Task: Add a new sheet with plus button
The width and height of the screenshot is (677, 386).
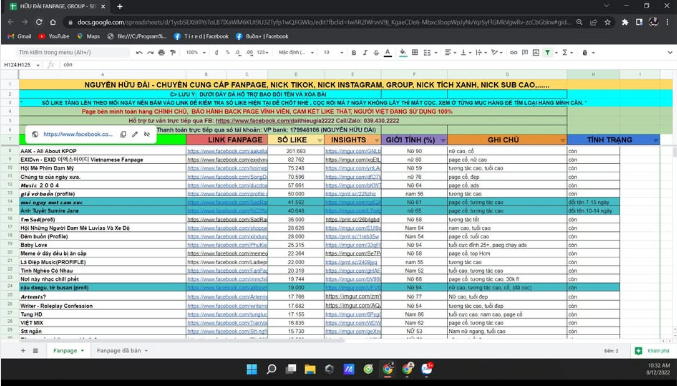Action: click(x=23, y=351)
